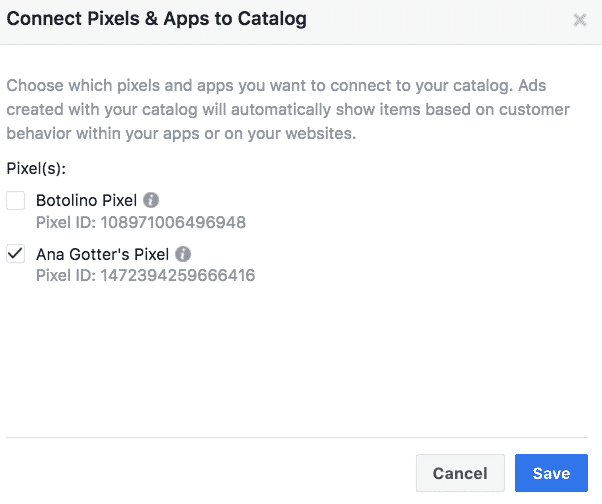The height and width of the screenshot is (504, 602).
Task: Uncheck the Ana Gotter's Pixel checkbox
Action: 16,254
